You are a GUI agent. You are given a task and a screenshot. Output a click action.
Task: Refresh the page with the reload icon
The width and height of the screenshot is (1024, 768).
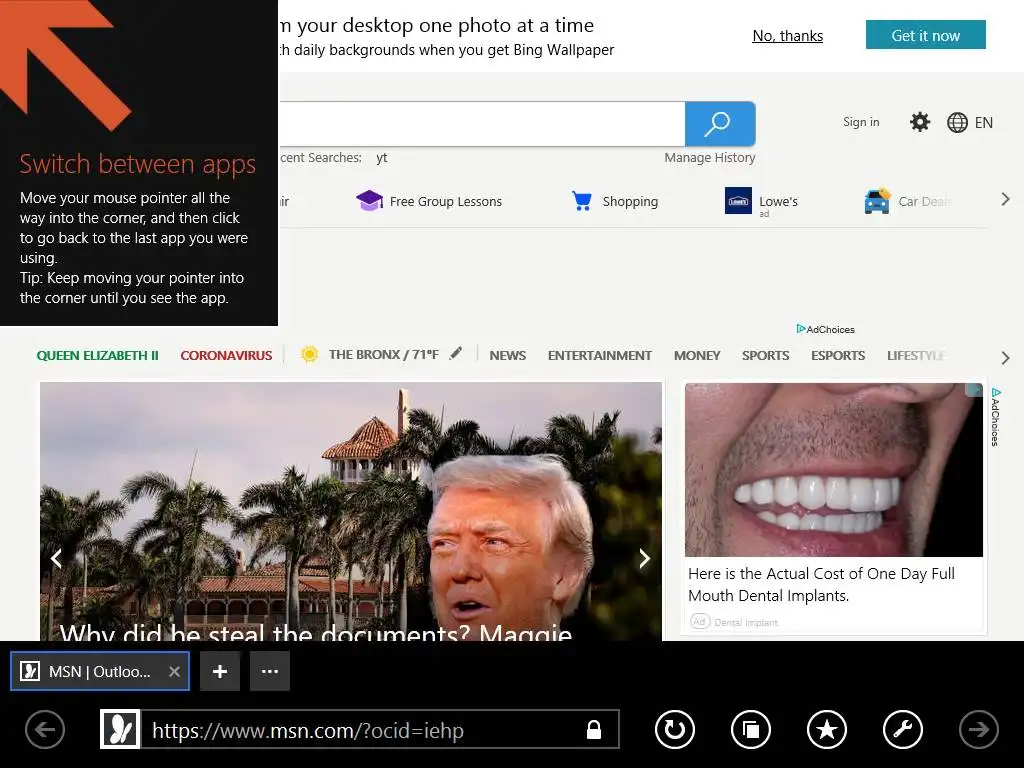[x=675, y=729]
